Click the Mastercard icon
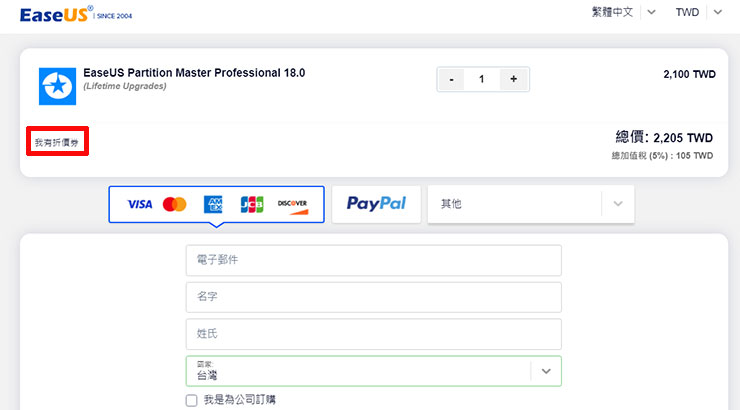 pos(175,204)
